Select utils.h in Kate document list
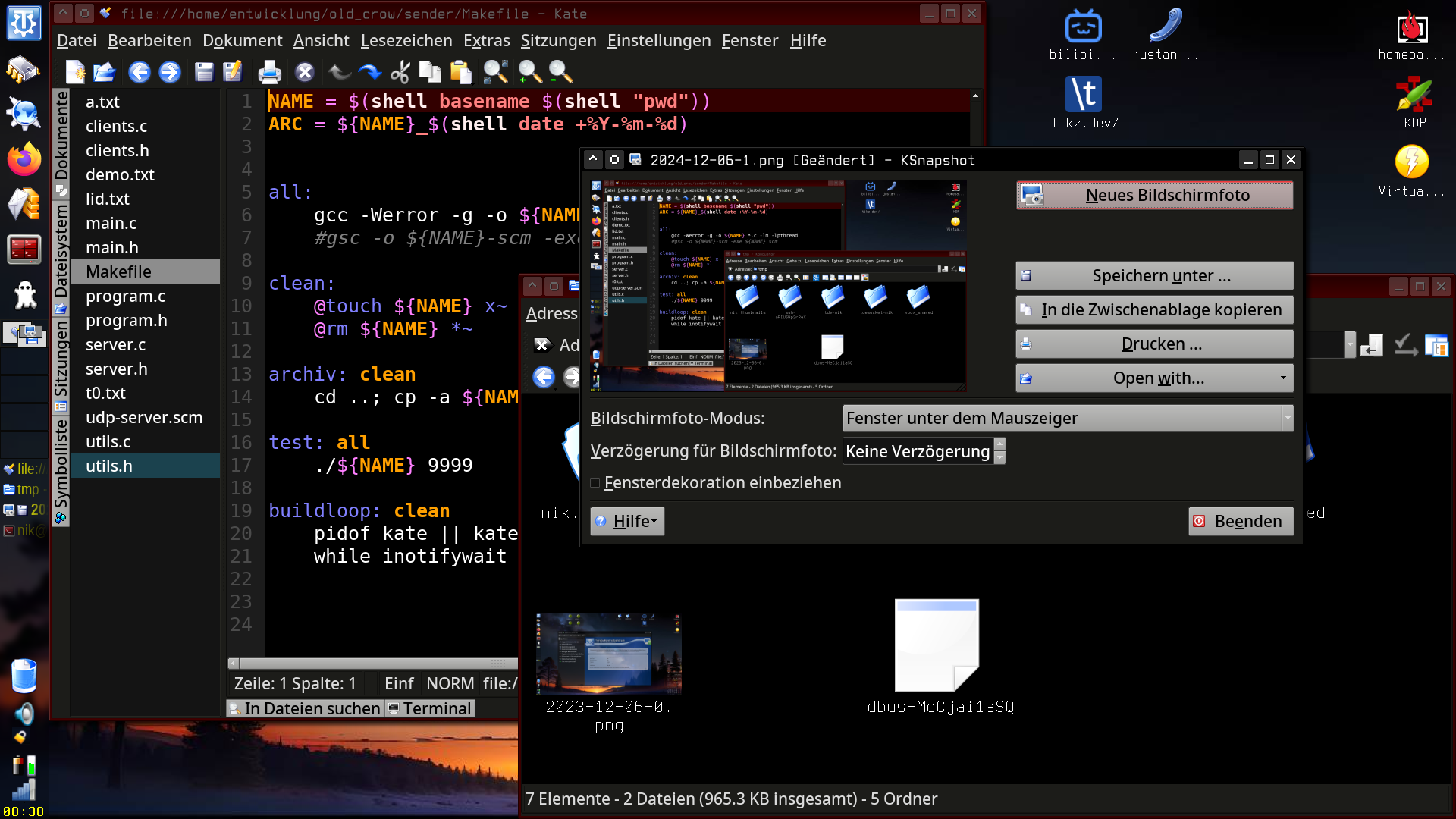 (x=145, y=466)
